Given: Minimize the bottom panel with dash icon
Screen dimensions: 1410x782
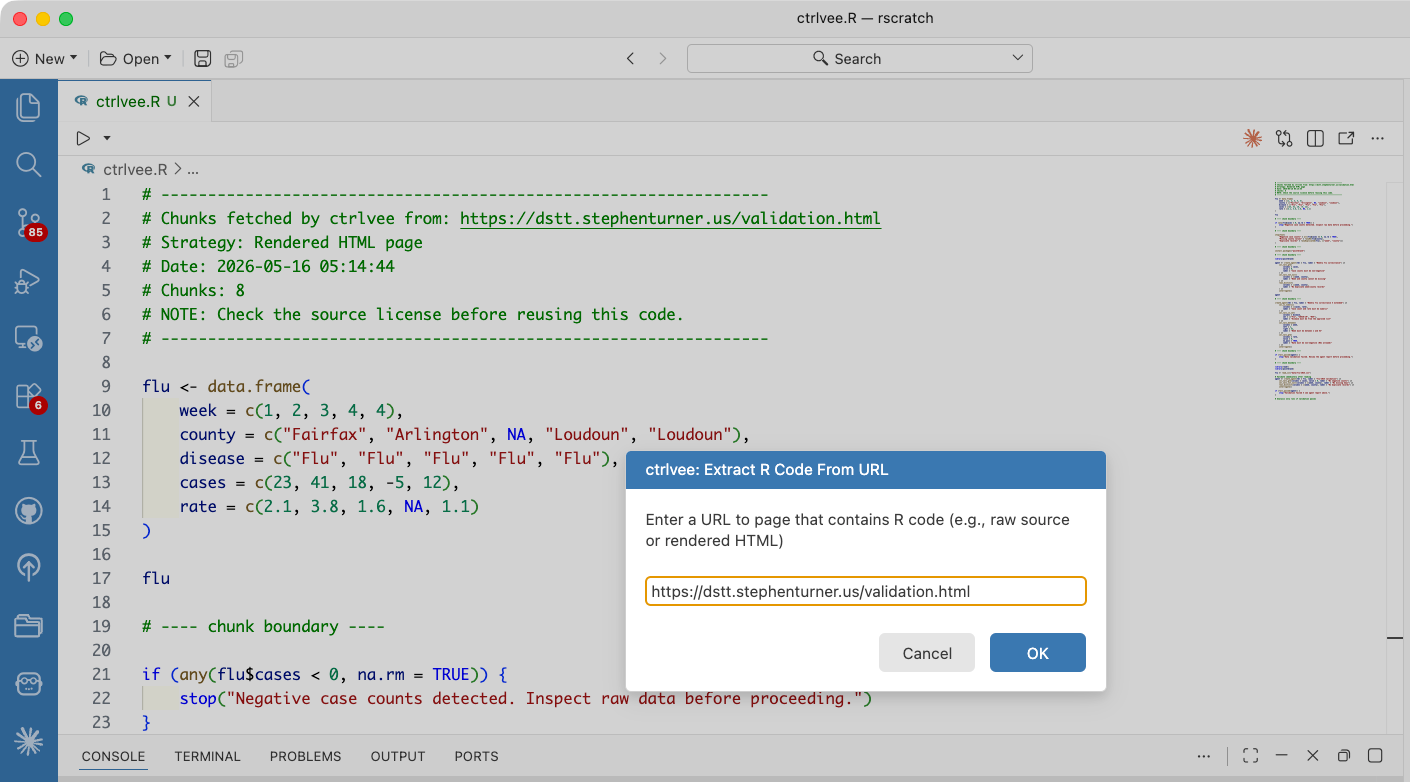Looking at the screenshot, I should pyautogui.click(x=1282, y=756).
